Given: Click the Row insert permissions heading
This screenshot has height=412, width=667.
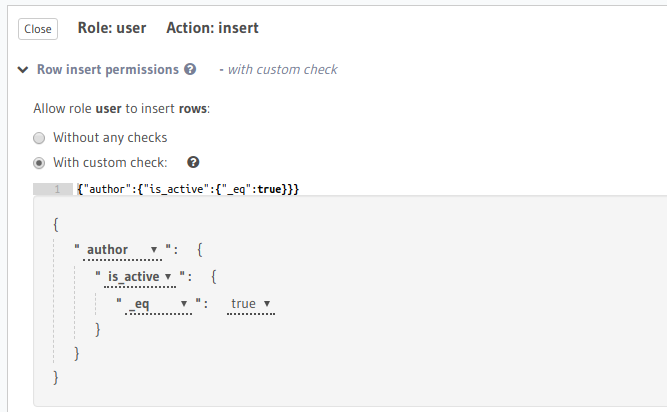Looking at the screenshot, I should tap(108, 70).
